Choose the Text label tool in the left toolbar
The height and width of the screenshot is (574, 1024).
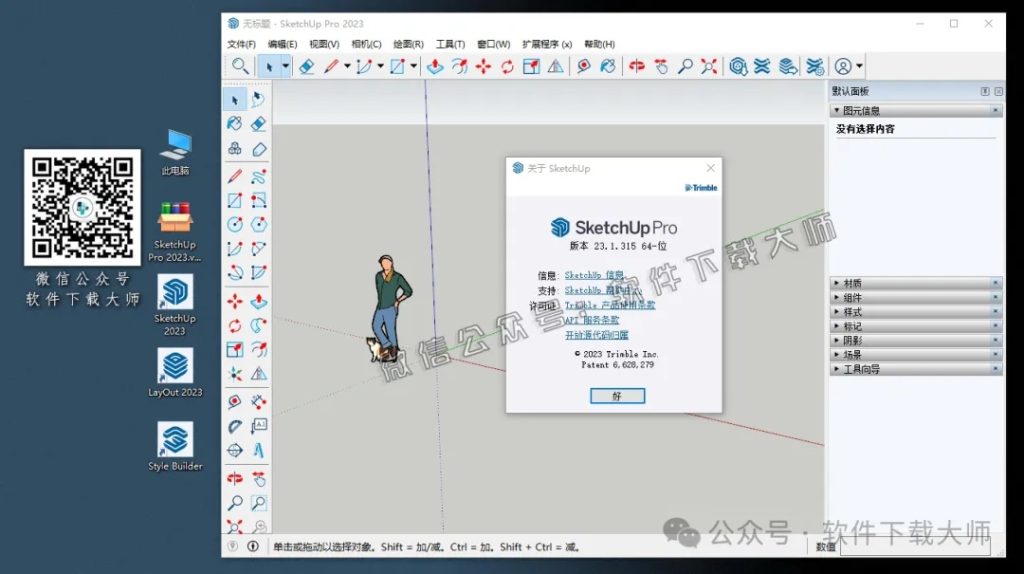click(259, 426)
